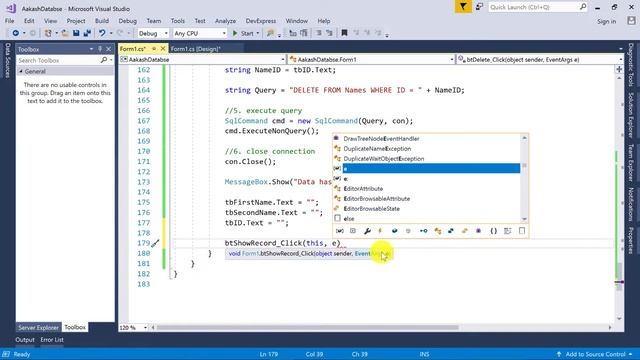Filter IntelliSense by constants icon
Viewport: 640px width, 360px height.
(353, 231)
